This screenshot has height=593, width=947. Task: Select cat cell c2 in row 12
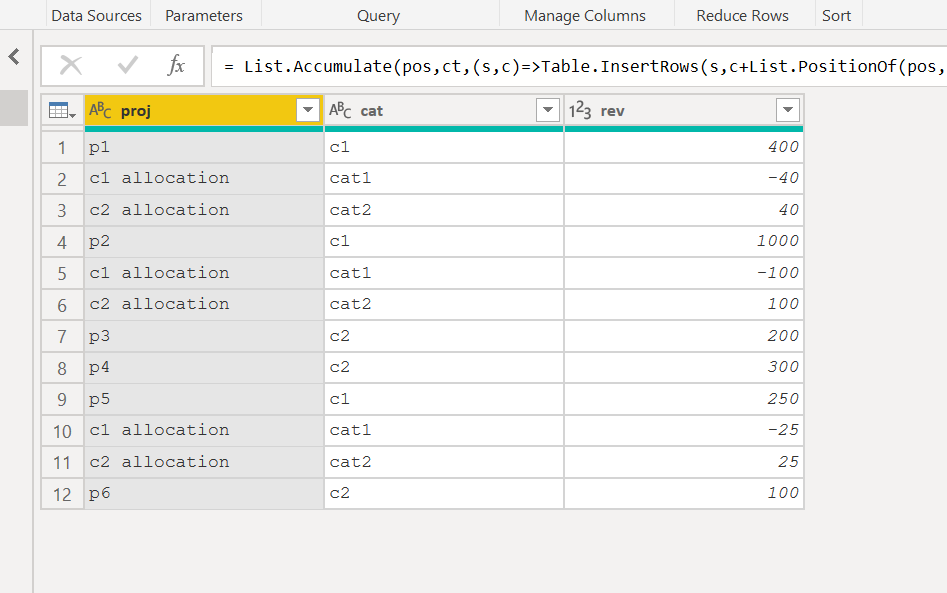pyautogui.click(x=444, y=494)
